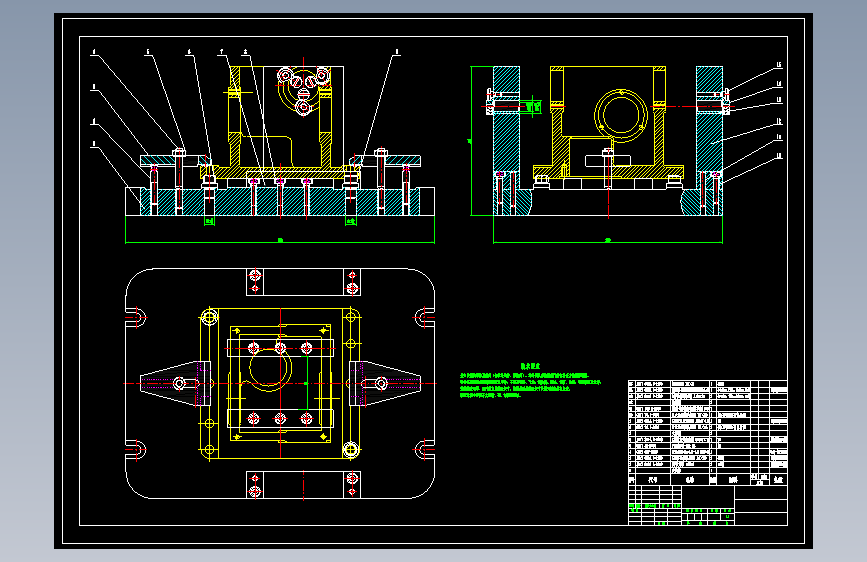Pick the green width dimension line under side section
Image resolution: width=867 pixels, height=562 pixels.
coord(608,241)
